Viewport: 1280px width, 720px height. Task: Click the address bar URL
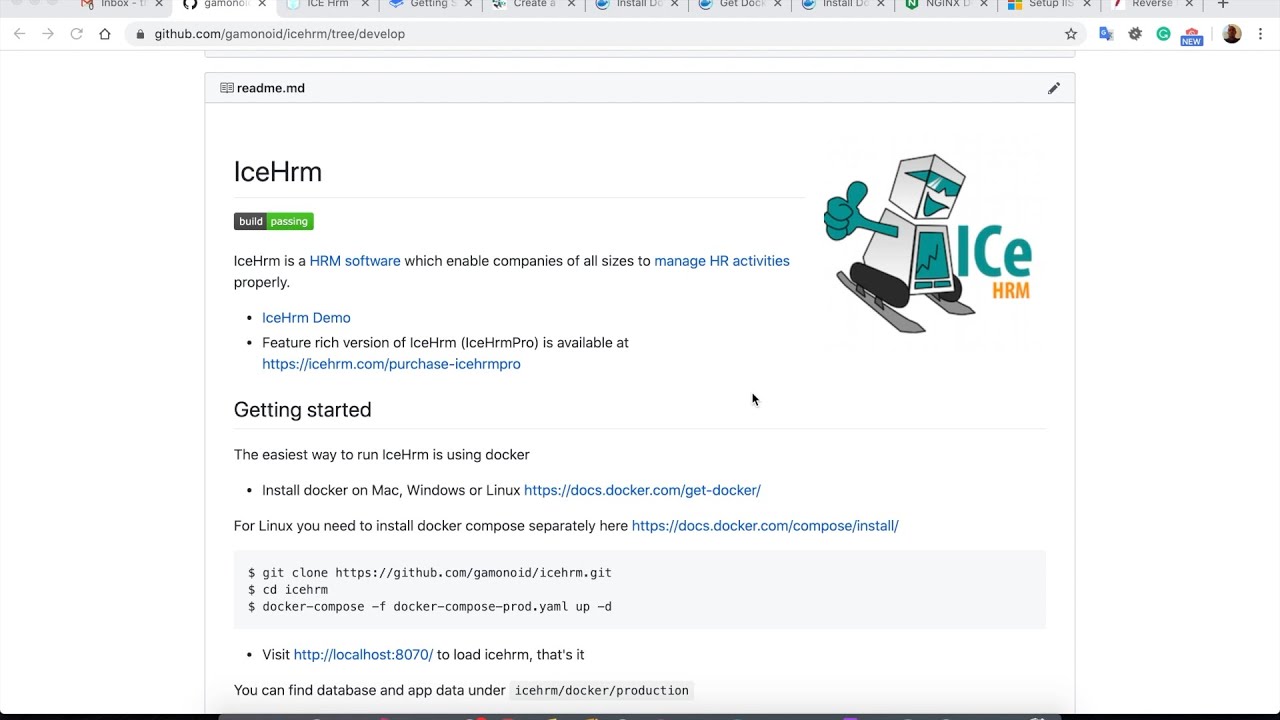[x=280, y=34]
